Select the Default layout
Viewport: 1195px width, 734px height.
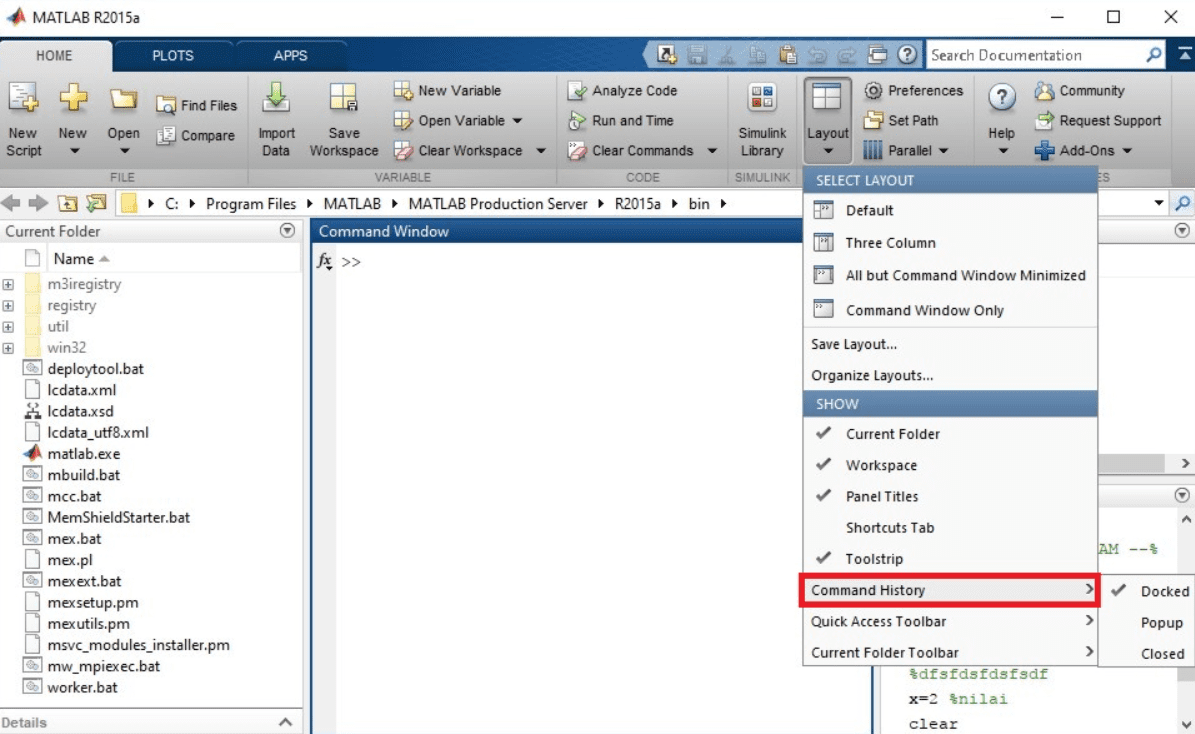tap(950, 210)
